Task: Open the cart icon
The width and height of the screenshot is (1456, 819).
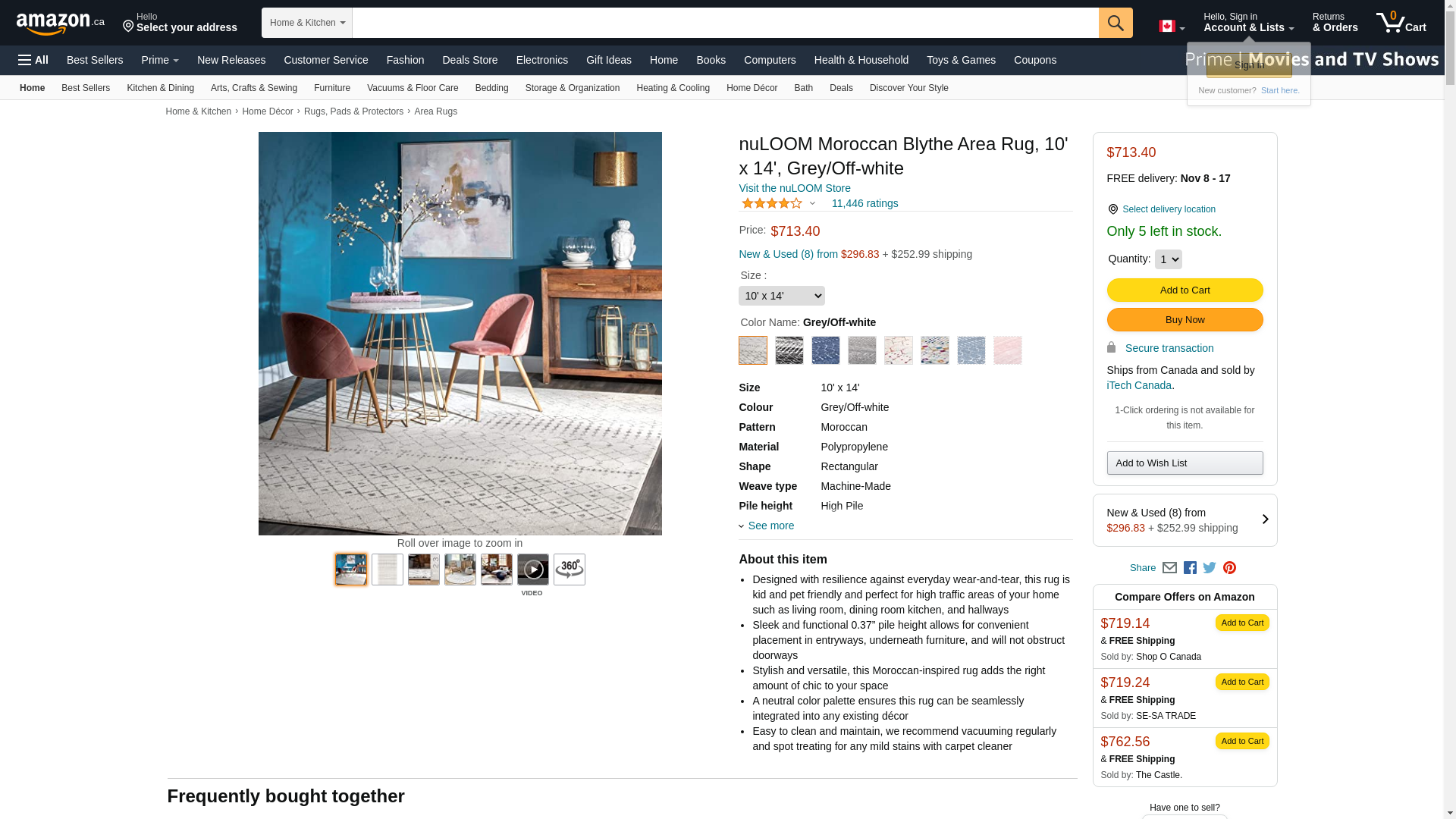Action: click(x=1401, y=22)
